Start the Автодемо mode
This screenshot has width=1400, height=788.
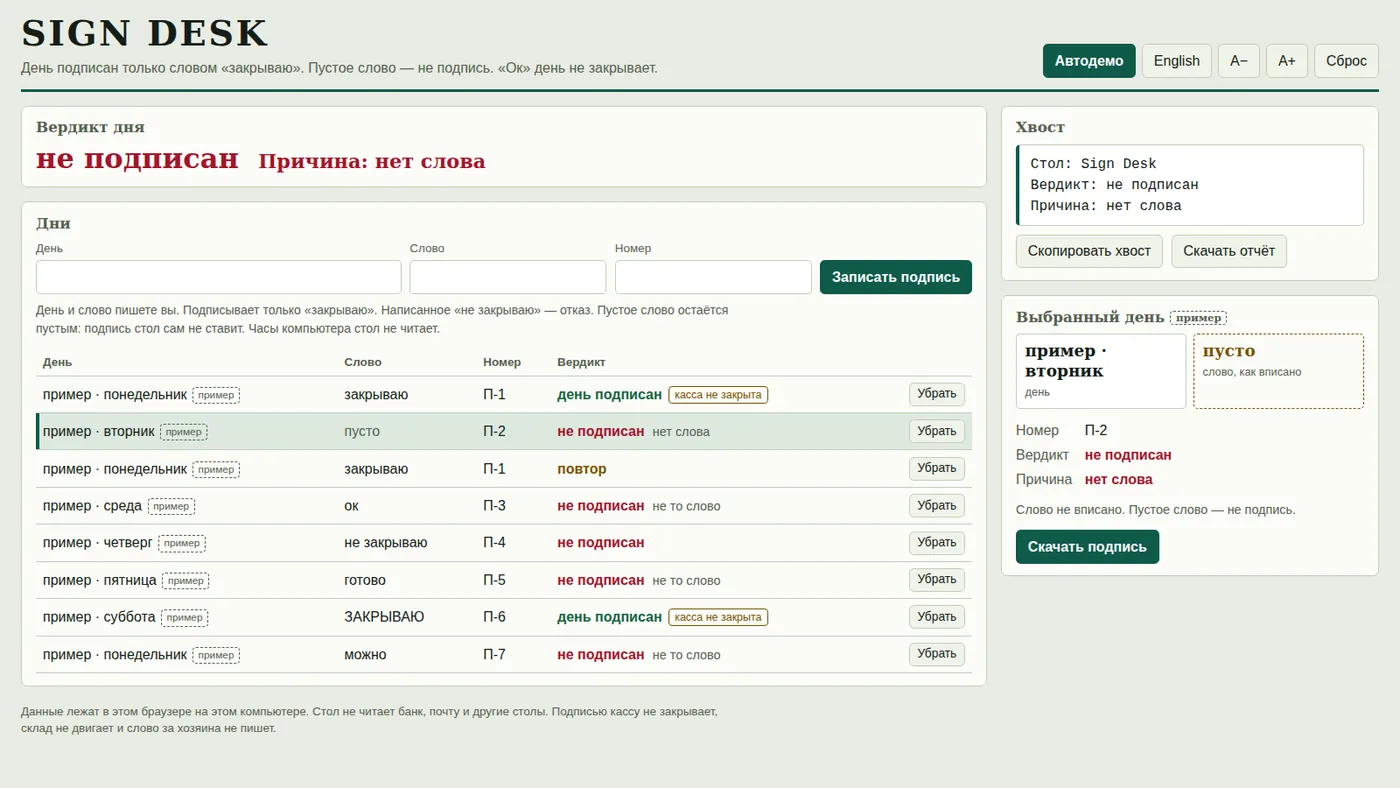[x=1089, y=61]
